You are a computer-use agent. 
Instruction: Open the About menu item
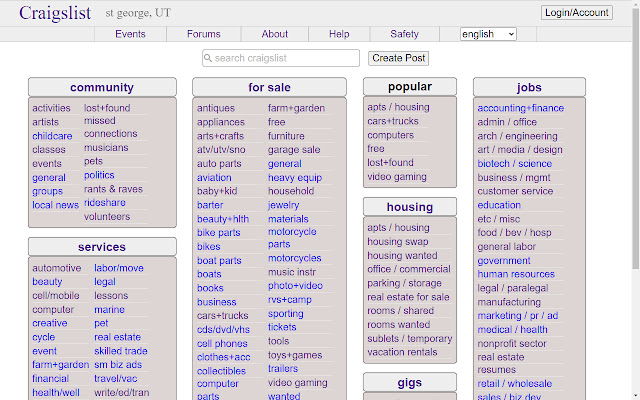(274, 34)
